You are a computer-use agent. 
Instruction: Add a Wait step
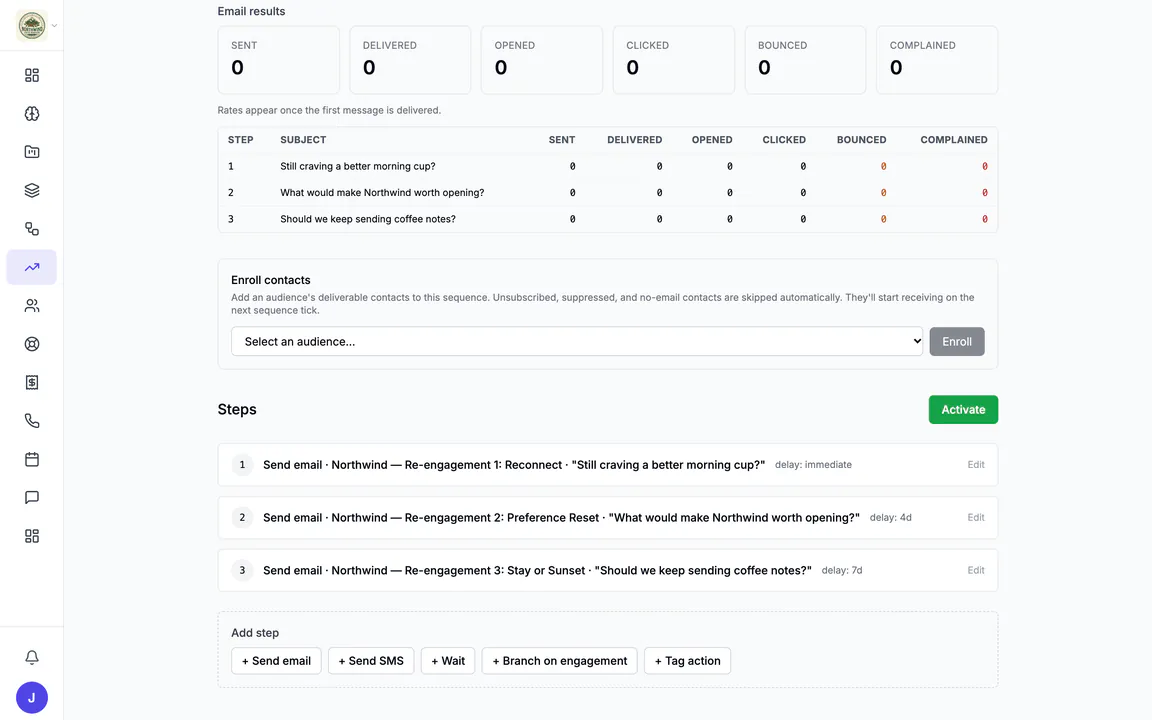(x=448, y=660)
